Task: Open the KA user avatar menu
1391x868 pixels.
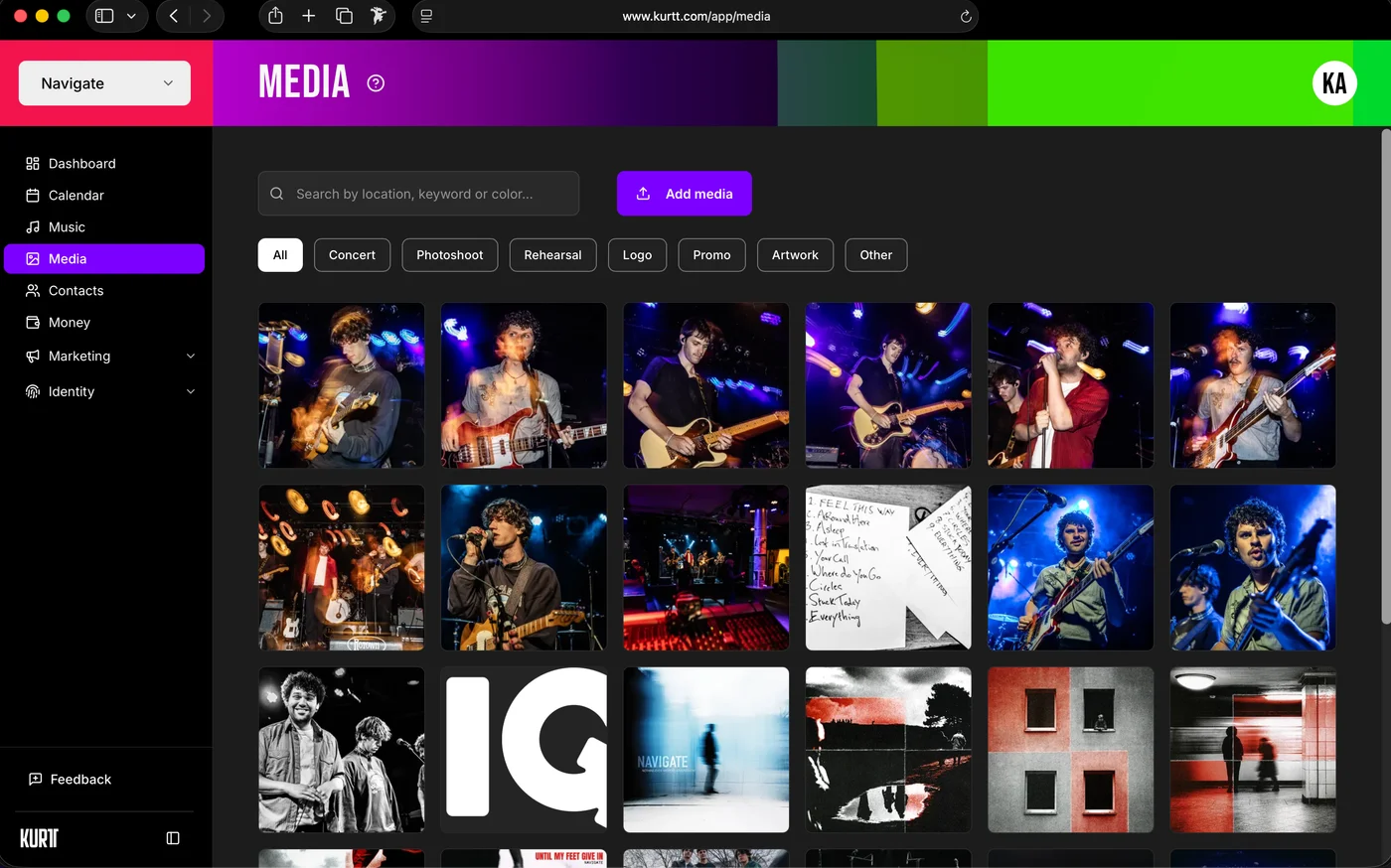Action: point(1334,83)
